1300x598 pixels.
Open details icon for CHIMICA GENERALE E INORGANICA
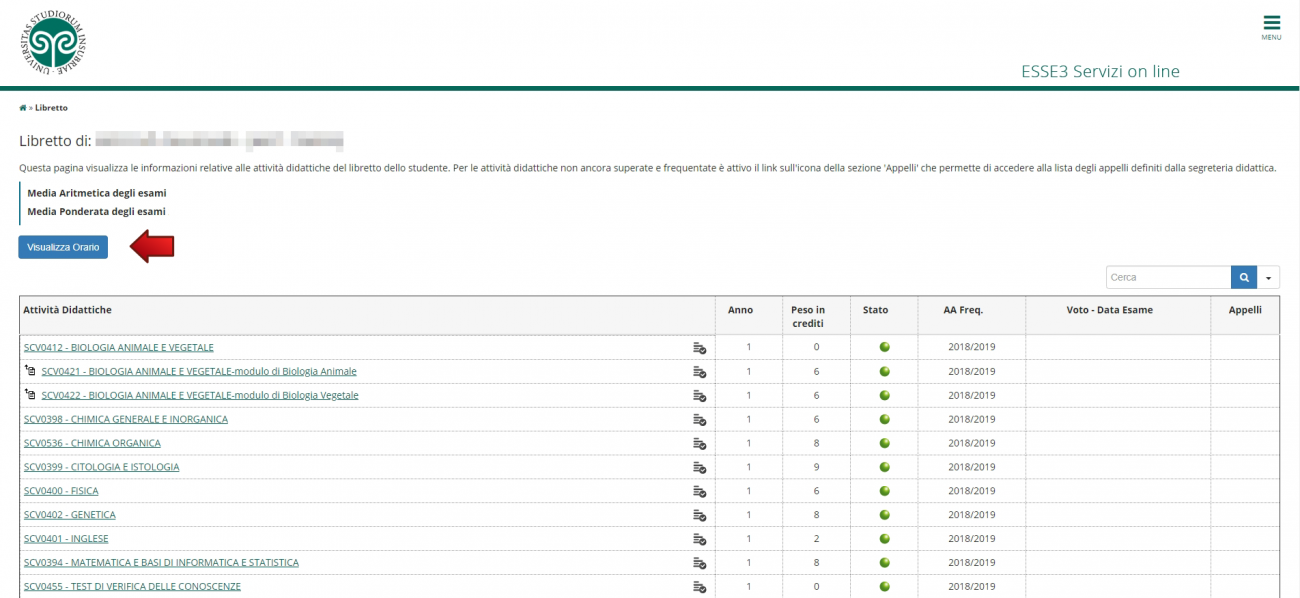700,420
